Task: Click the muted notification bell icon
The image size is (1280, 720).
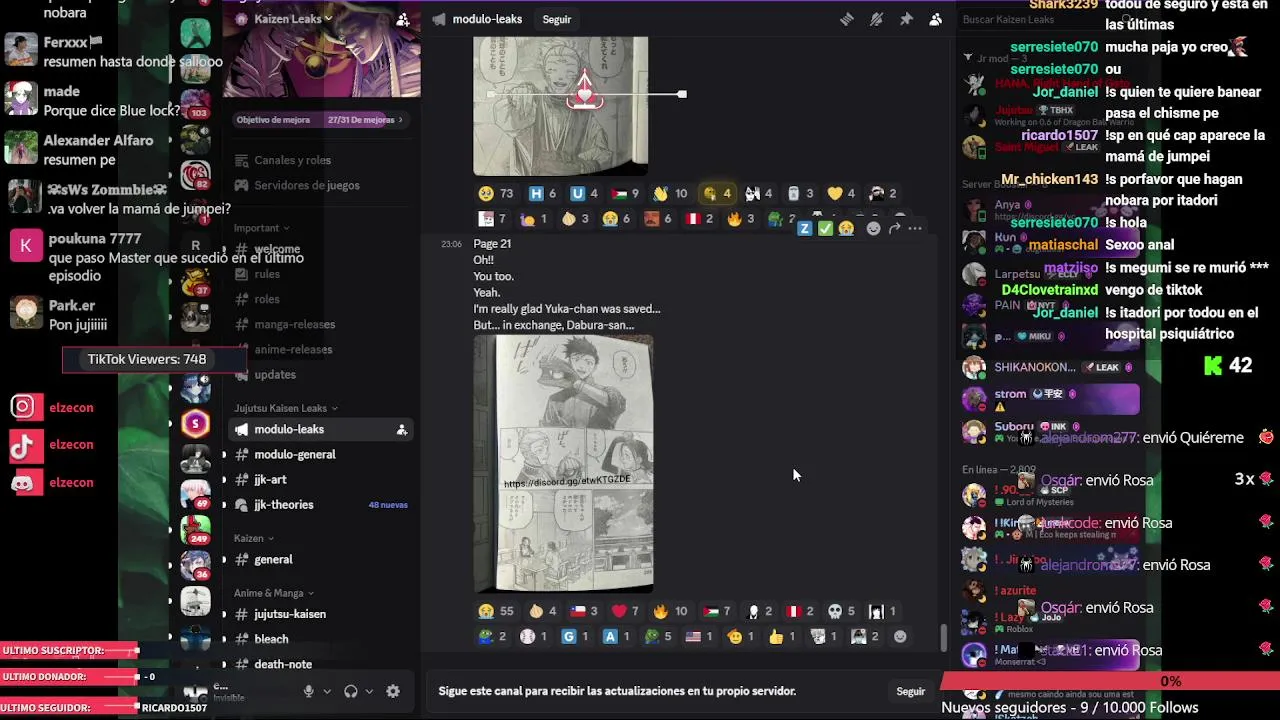Action: coord(876,19)
